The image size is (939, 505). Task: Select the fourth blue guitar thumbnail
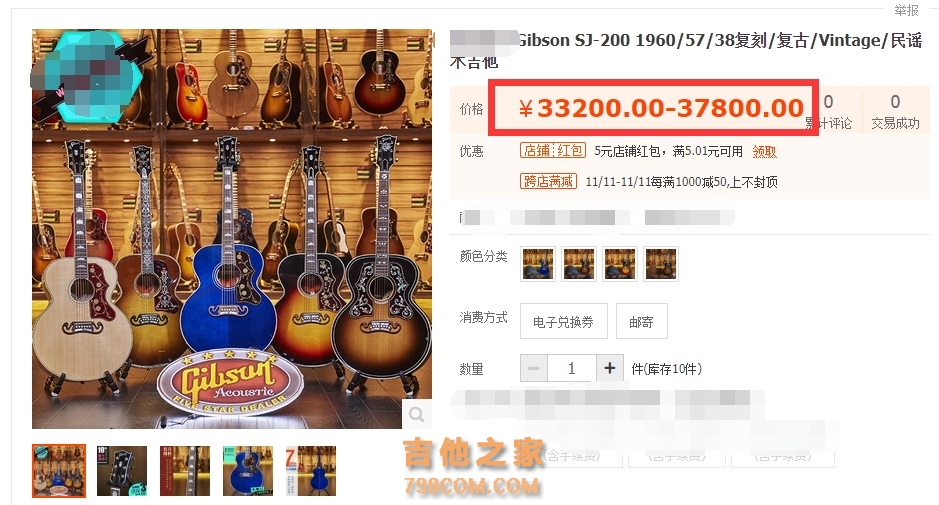pyautogui.click(x=248, y=471)
